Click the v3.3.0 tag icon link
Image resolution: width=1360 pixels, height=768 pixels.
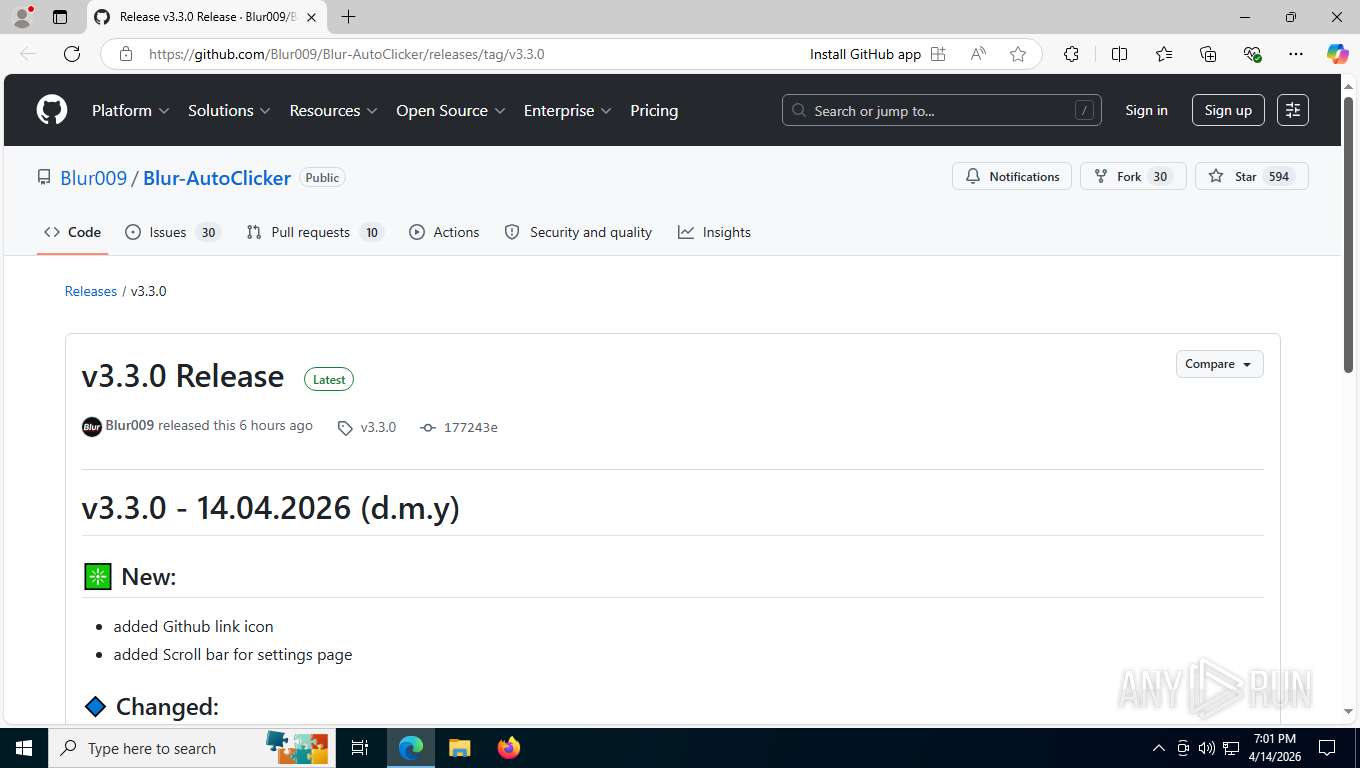point(367,427)
